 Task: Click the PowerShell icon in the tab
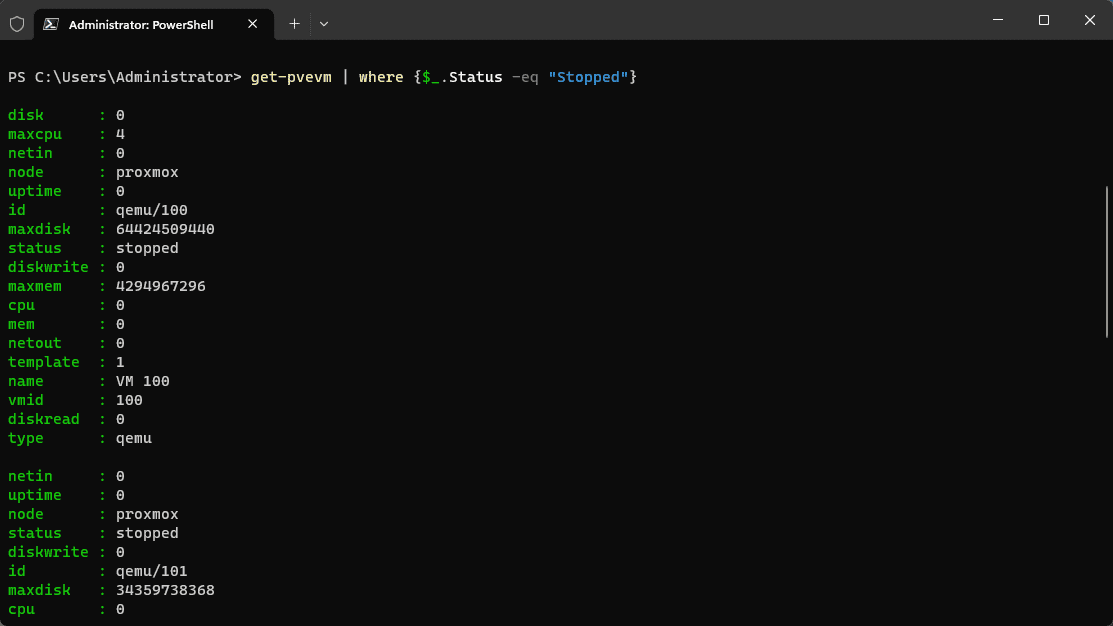pos(51,24)
